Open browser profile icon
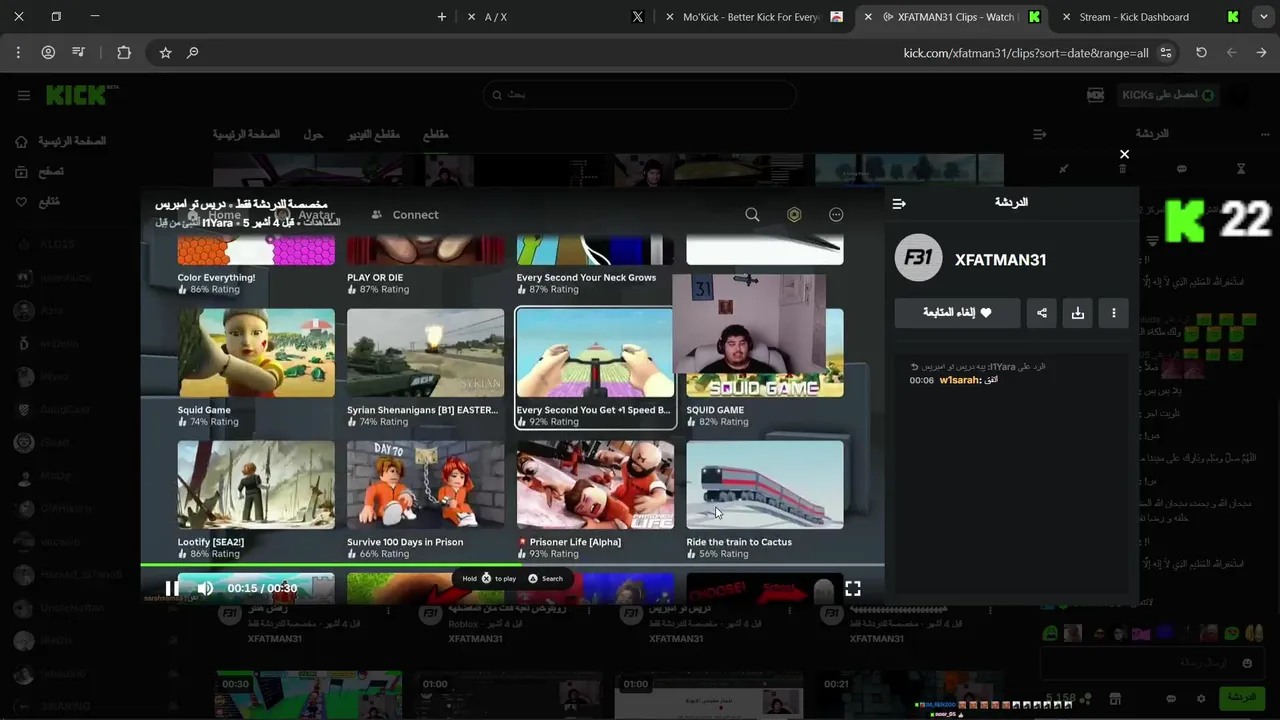Screen dimensions: 1280x720 (x=48, y=53)
